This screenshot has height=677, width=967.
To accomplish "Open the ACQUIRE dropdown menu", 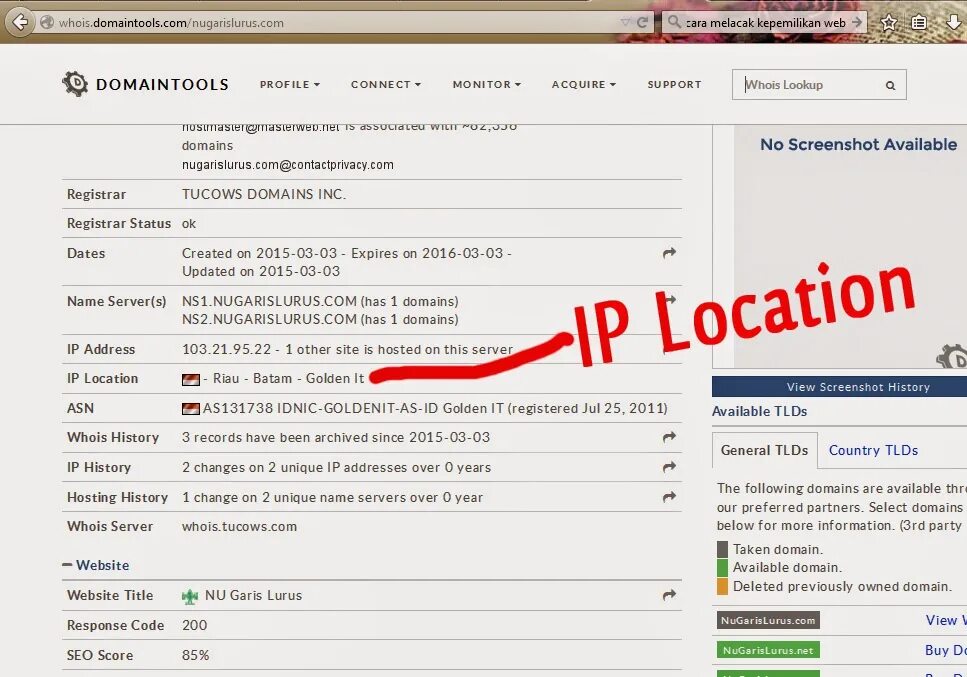I will (x=583, y=84).
